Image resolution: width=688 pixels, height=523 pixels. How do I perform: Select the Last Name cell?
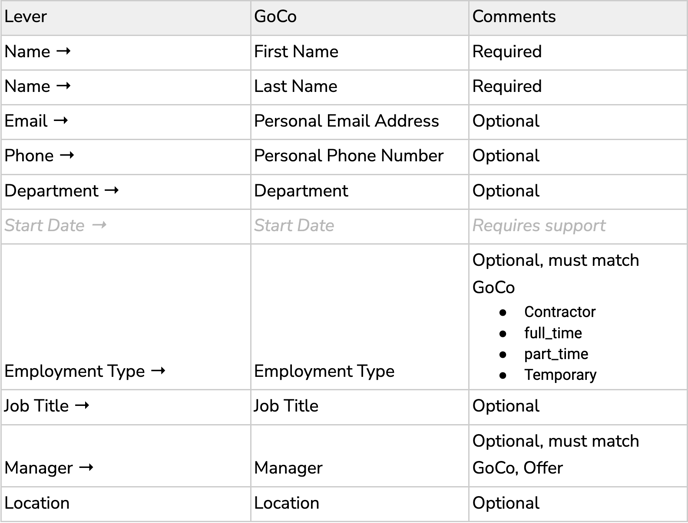pos(359,87)
